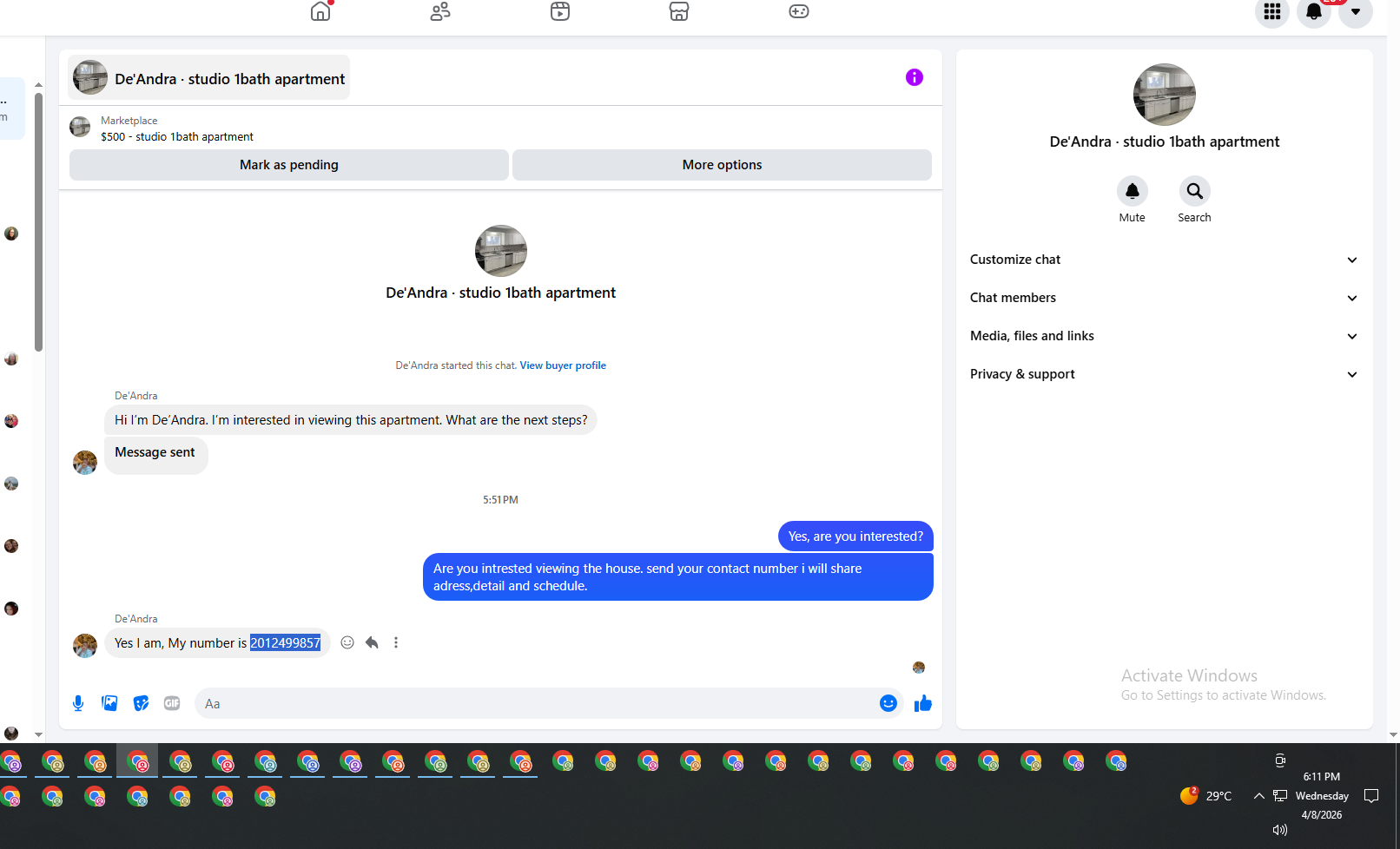The image size is (1400, 849).
Task: Attach a photo file icon
Action: pos(109,703)
